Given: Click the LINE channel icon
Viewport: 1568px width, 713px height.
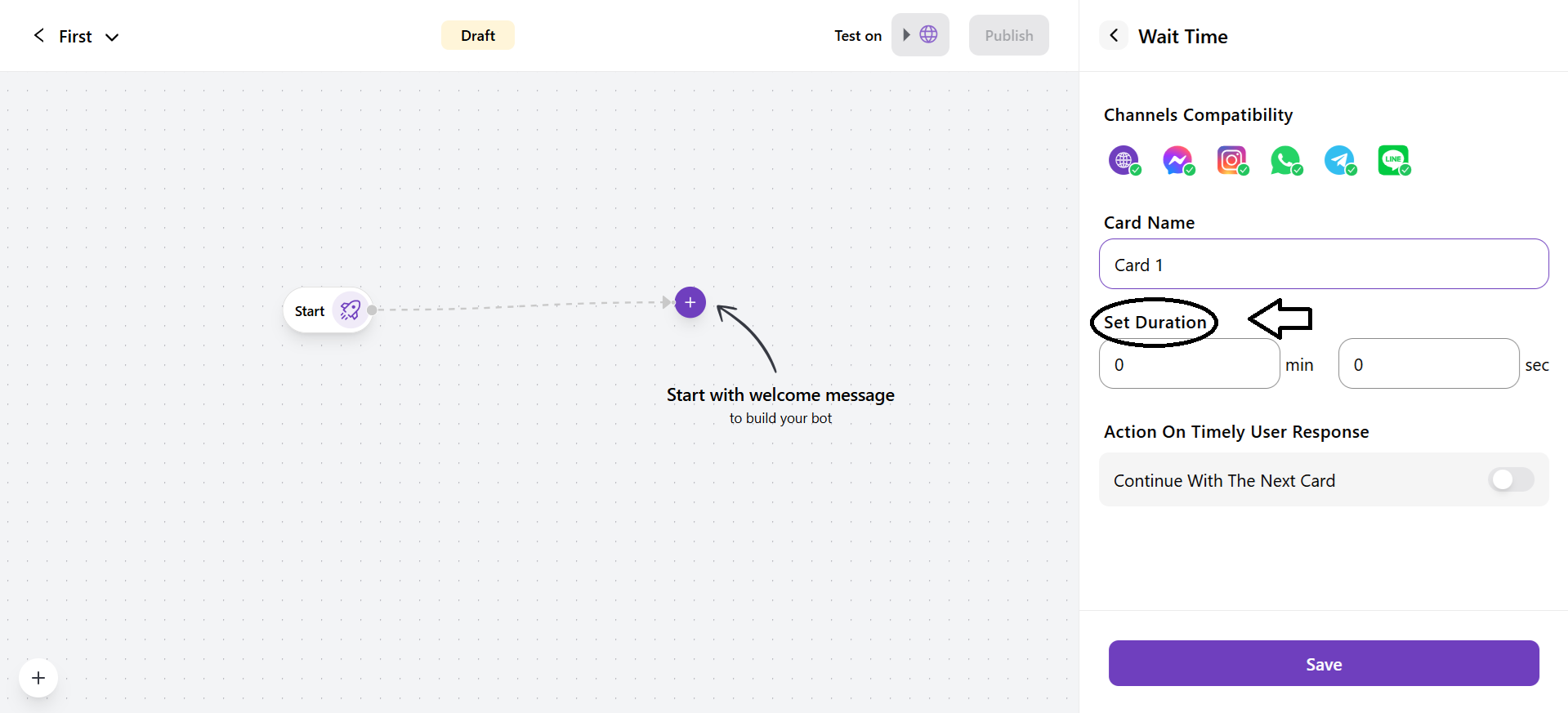Looking at the screenshot, I should tap(1393, 160).
